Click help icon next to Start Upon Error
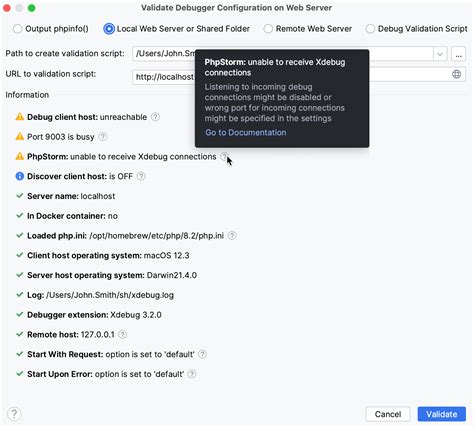474x427 pixels. click(192, 374)
